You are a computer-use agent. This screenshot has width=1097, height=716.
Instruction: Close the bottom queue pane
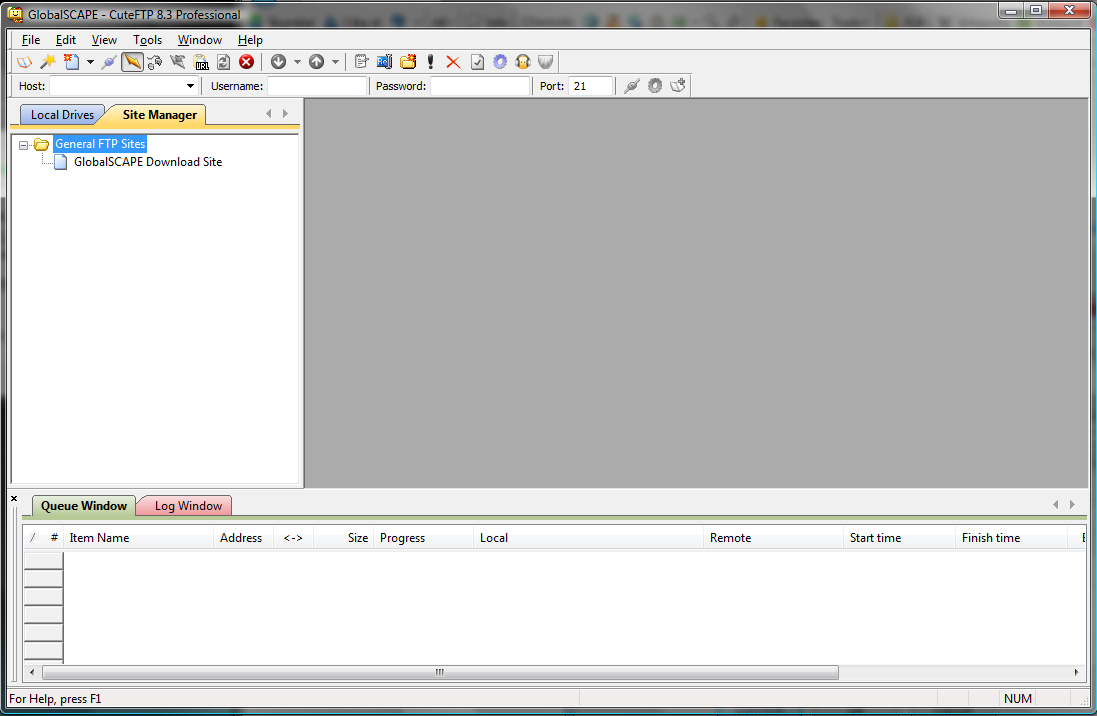coord(14,498)
